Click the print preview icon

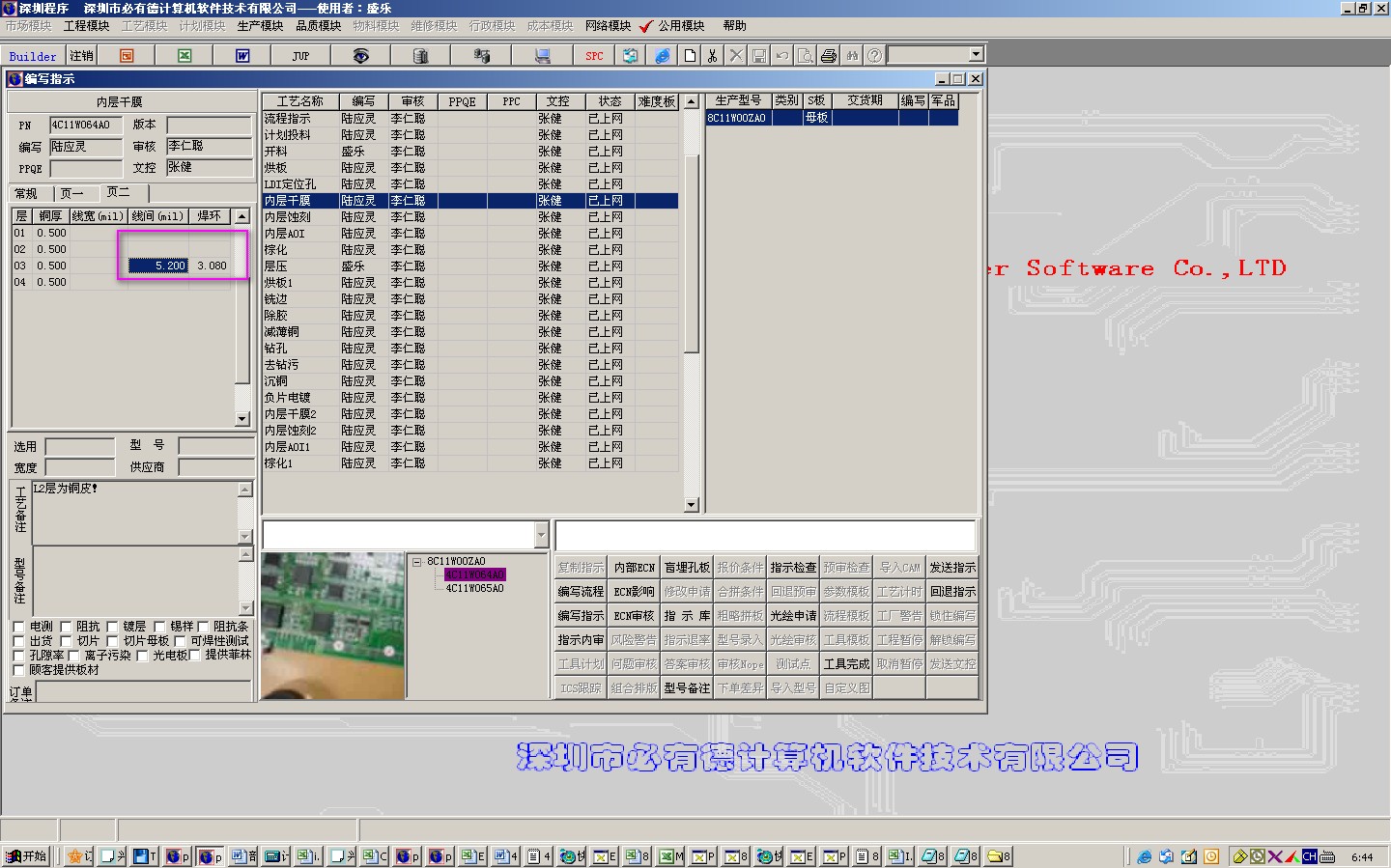[806, 56]
